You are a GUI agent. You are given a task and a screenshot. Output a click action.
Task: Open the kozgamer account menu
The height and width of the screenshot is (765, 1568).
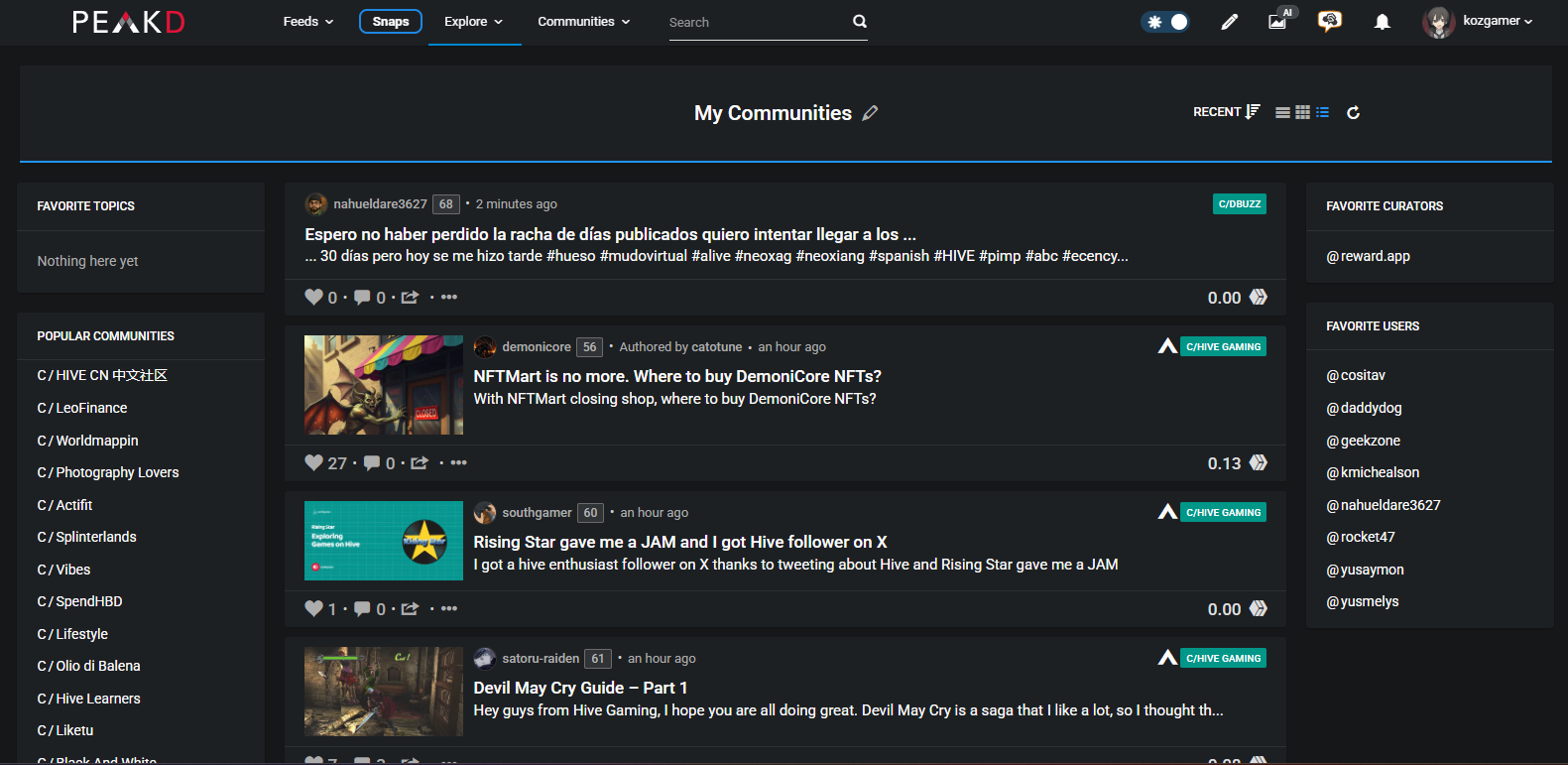pos(1498,21)
